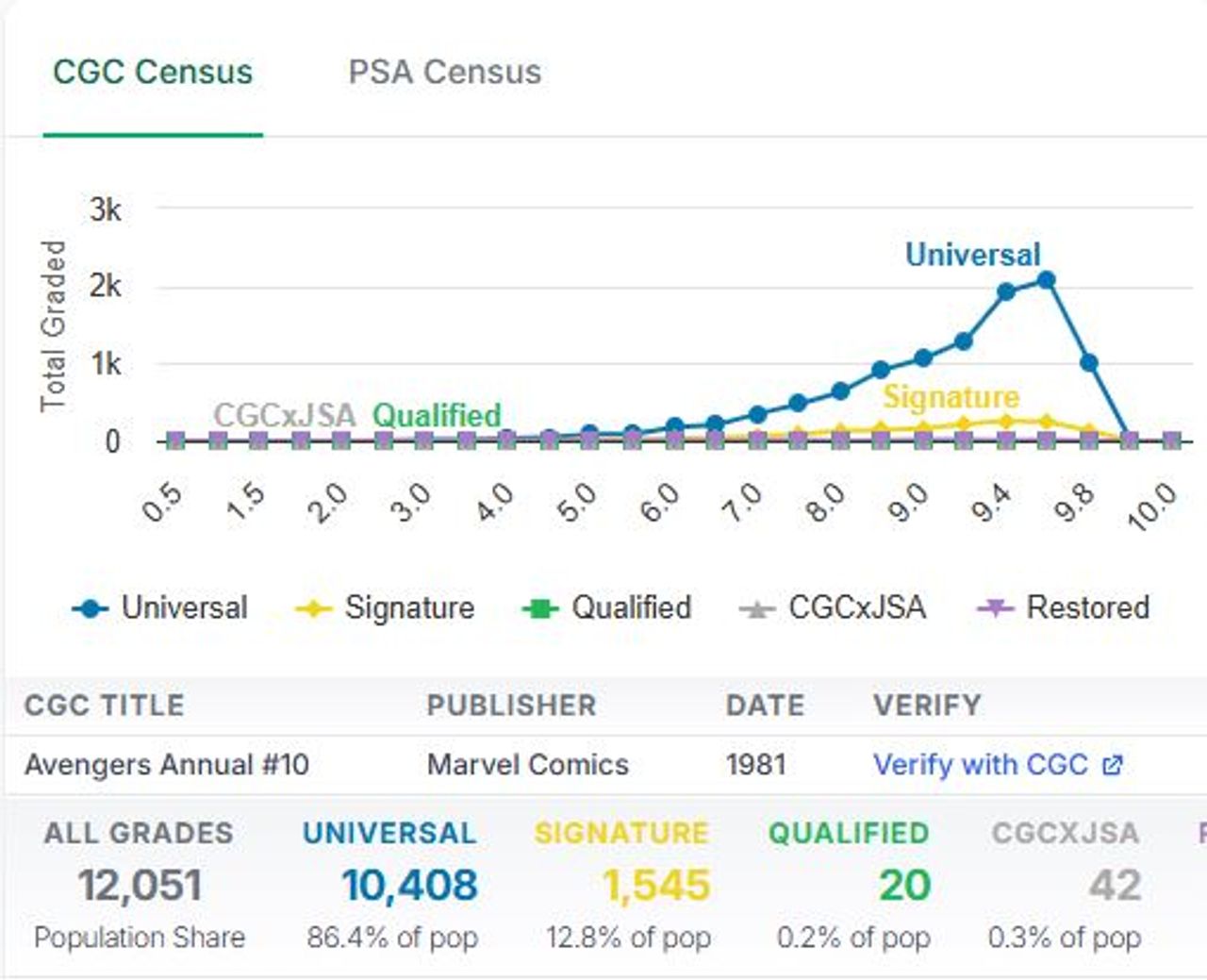This screenshot has height=980, width=1207.
Task: Click the yellow Signature legend marker icon
Action: (x=313, y=609)
